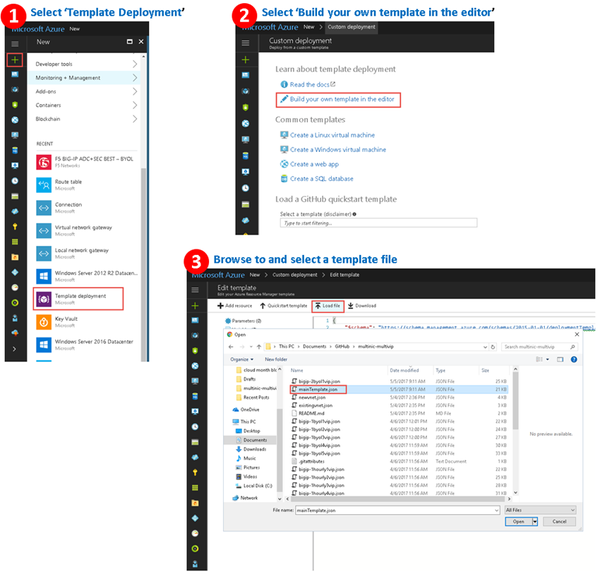Click Quickstart template in the Edit template toolbar
This screenshot has height=575, width=600.
(x=284, y=306)
